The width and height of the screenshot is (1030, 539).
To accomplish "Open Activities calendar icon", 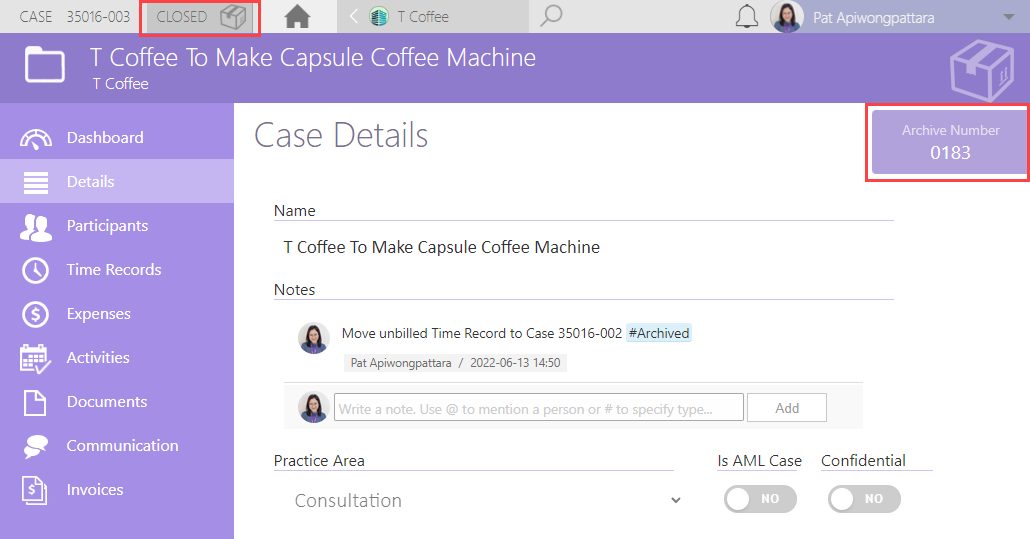I will pyautogui.click(x=35, y=358).
